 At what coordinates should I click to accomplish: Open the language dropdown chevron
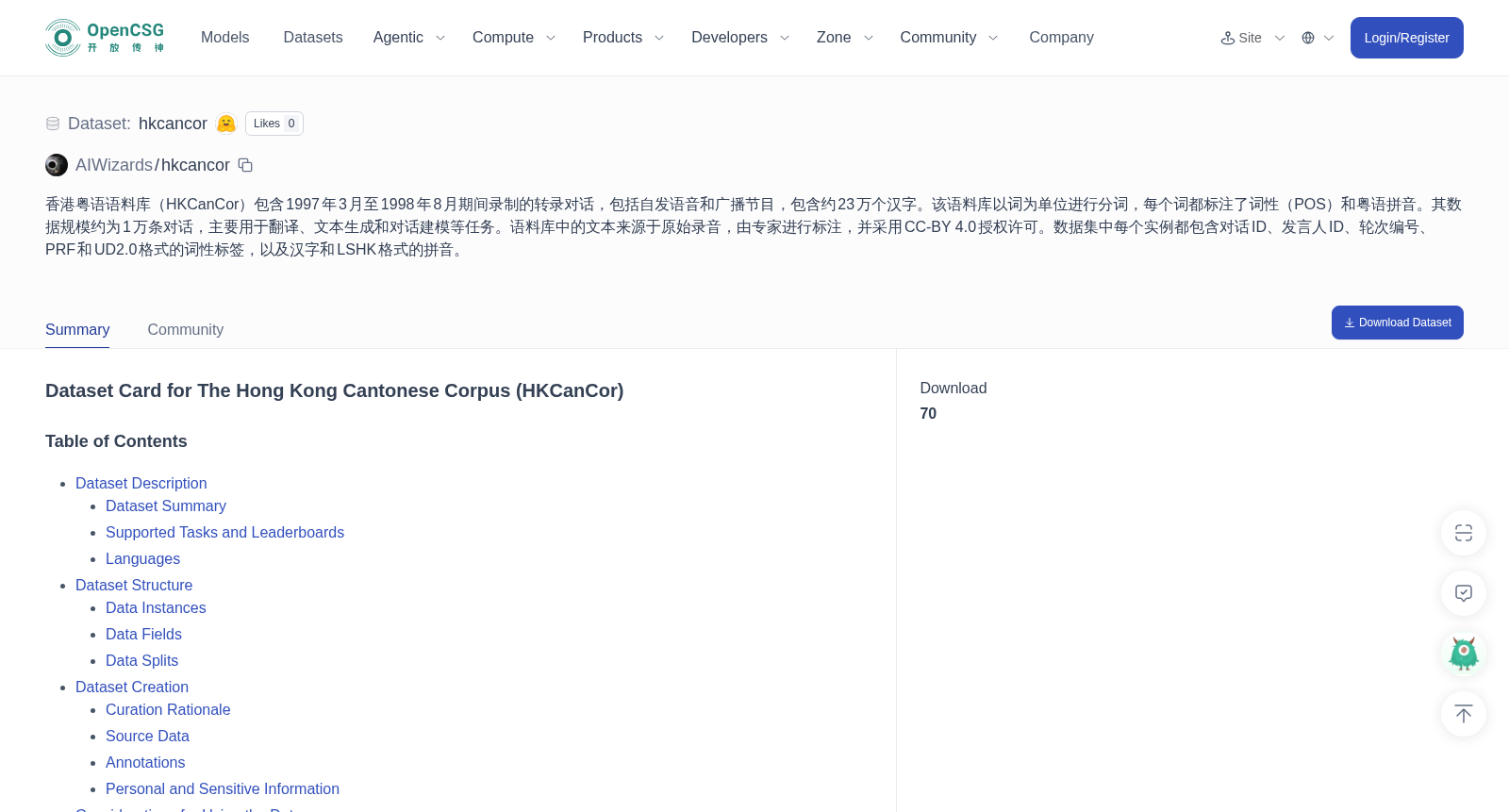[x=1329, y=38]
